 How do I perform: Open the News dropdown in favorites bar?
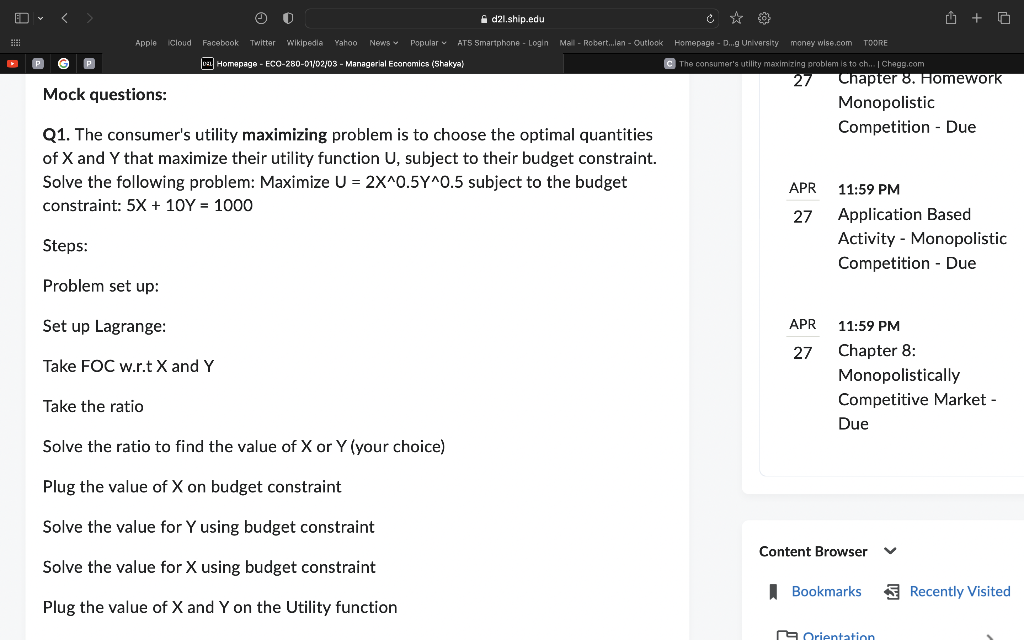click(383, 43)
